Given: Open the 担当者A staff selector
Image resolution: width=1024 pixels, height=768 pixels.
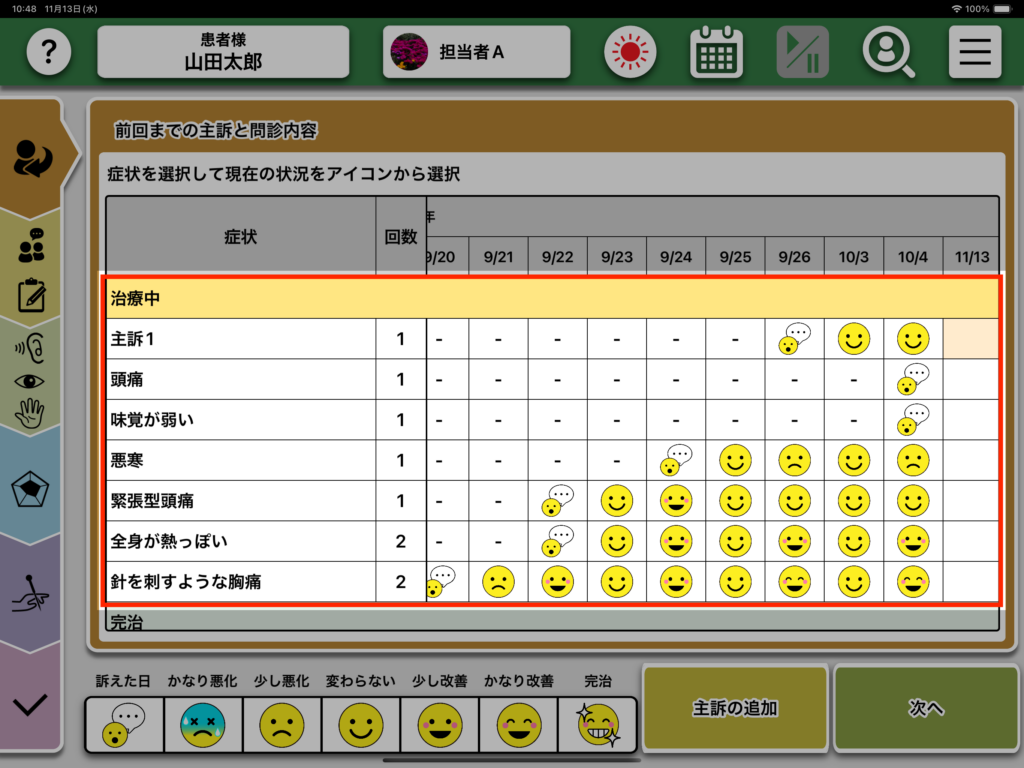Looking at the screenshot, I should click(476, 52).
